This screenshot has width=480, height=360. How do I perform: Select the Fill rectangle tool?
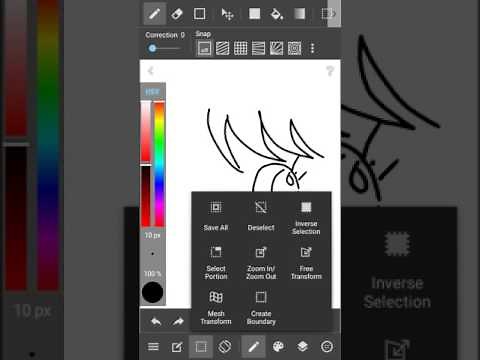[255, 14]
